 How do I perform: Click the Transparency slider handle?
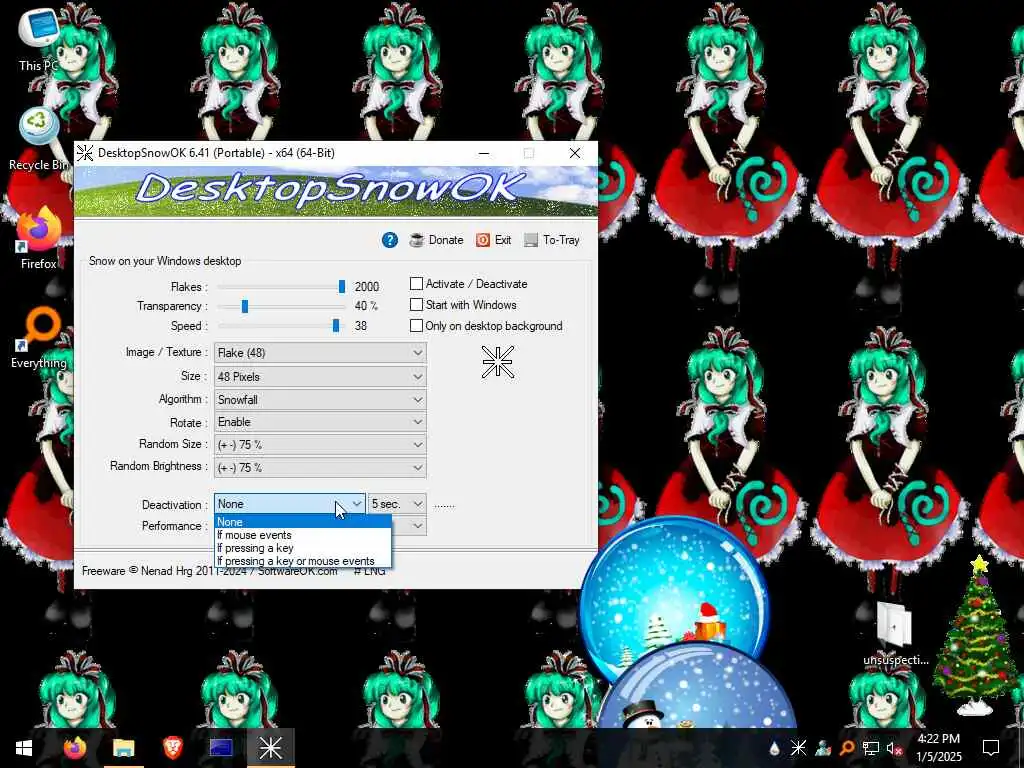tap(245, 306)
